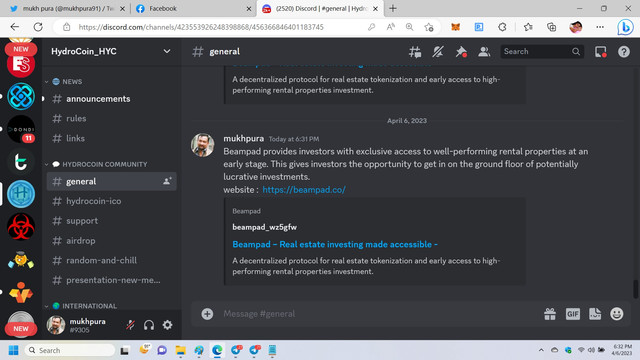Viewport: 640px width, 360px height.
Task: Open the Bing sidebar button
Action: (625, 27)
